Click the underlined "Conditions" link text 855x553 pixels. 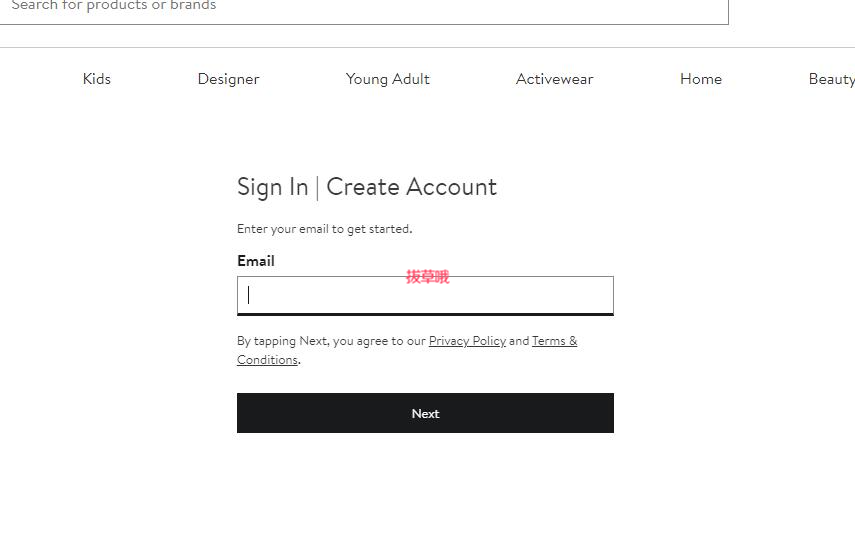pos(267,360)
